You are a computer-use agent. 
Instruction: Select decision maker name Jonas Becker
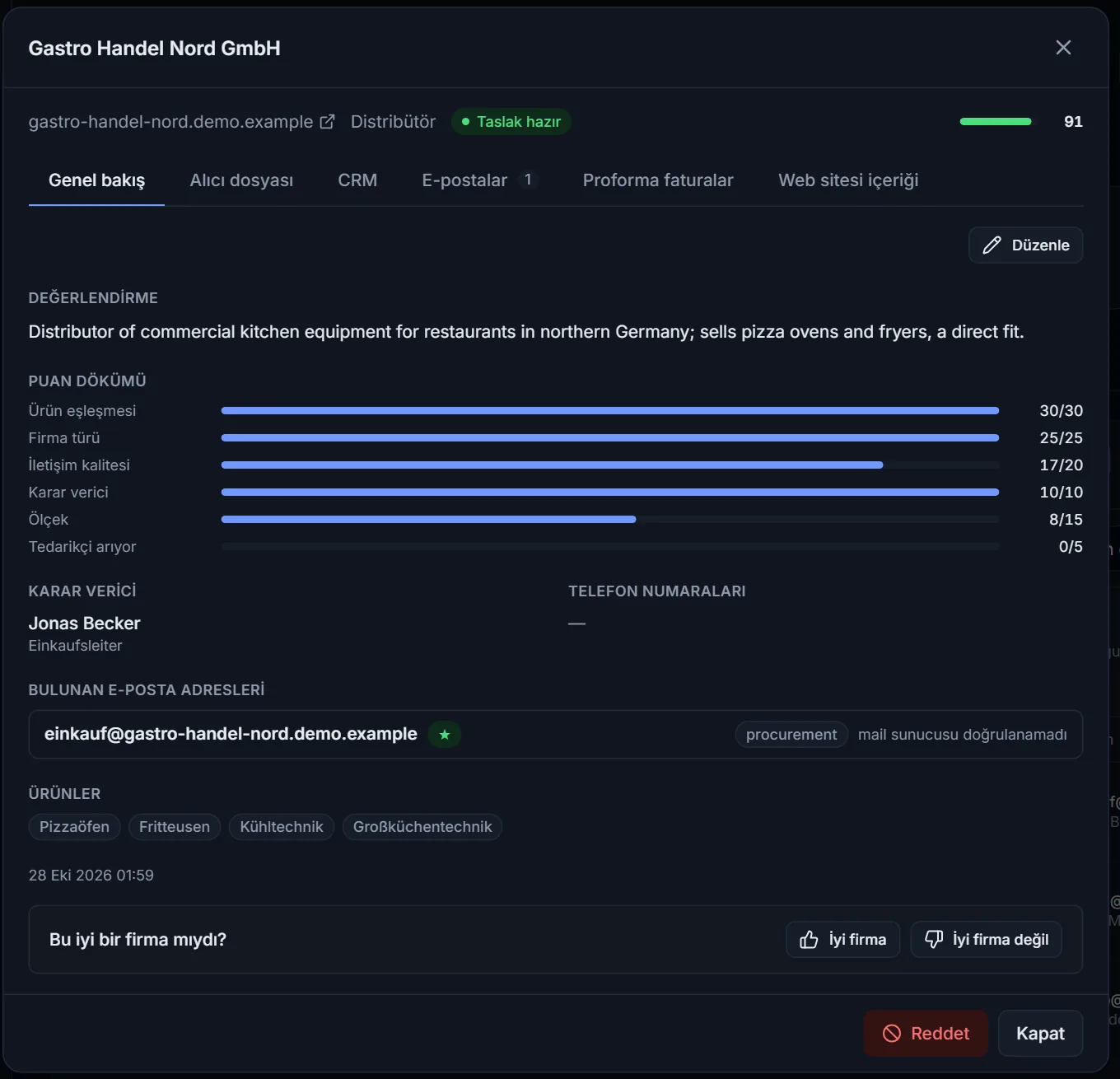tap(84, 624)
